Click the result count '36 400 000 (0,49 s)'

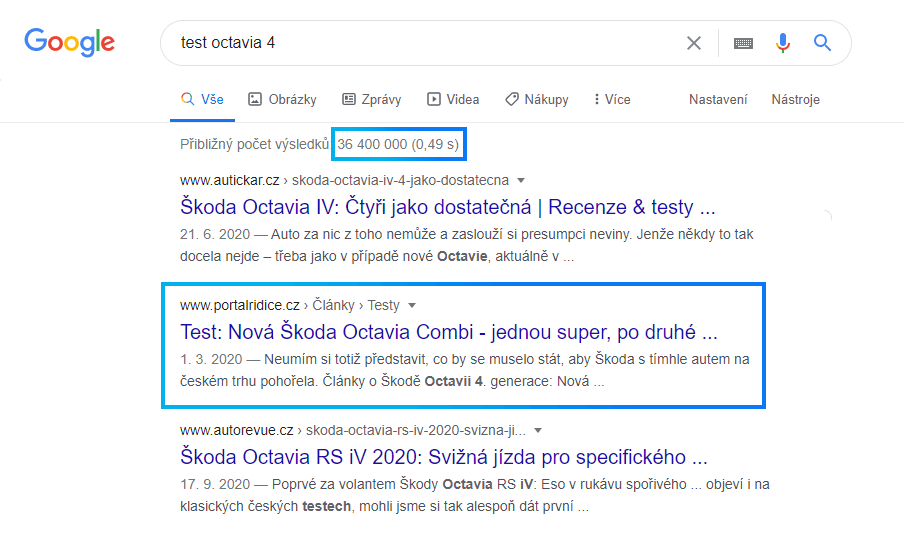point(398,144)
